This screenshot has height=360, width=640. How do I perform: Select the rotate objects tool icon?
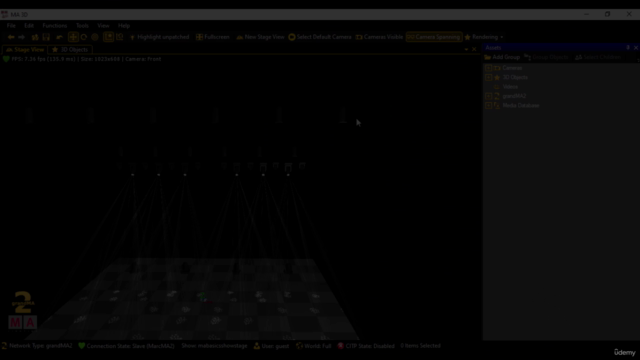point(84,37)
